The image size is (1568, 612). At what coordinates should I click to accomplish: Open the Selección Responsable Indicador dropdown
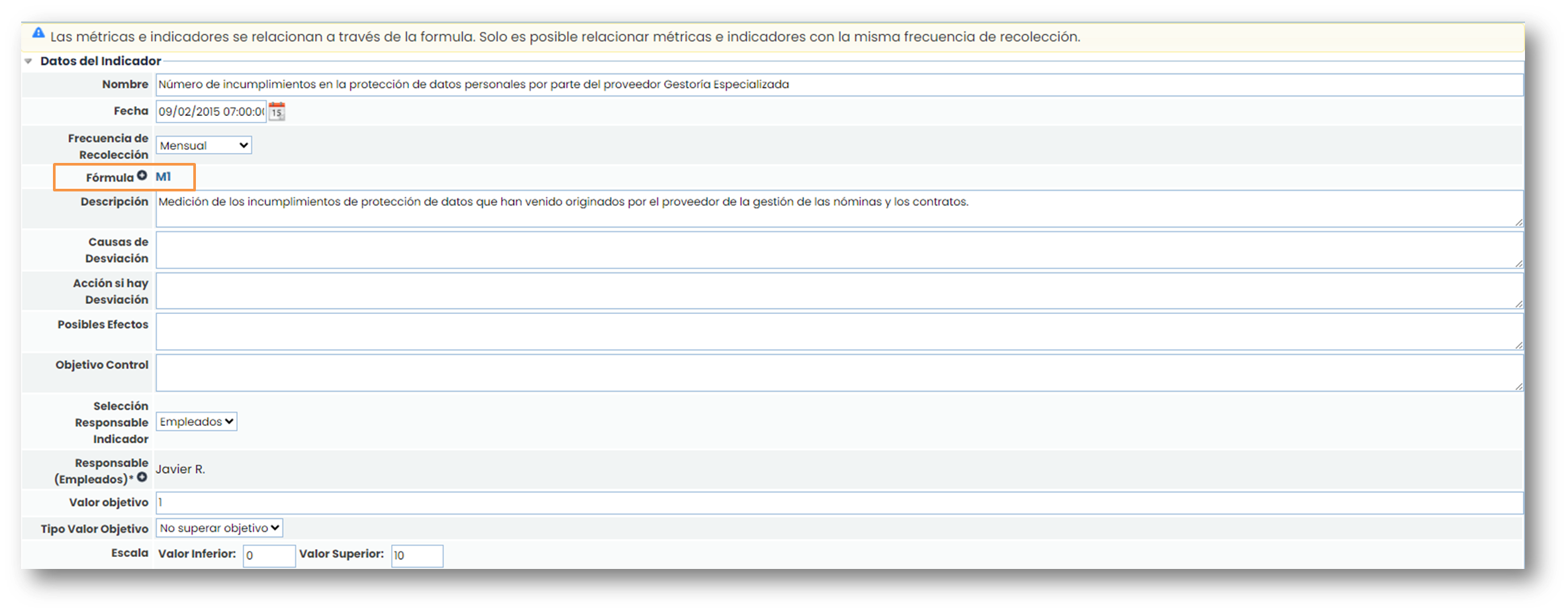[197, 421]
